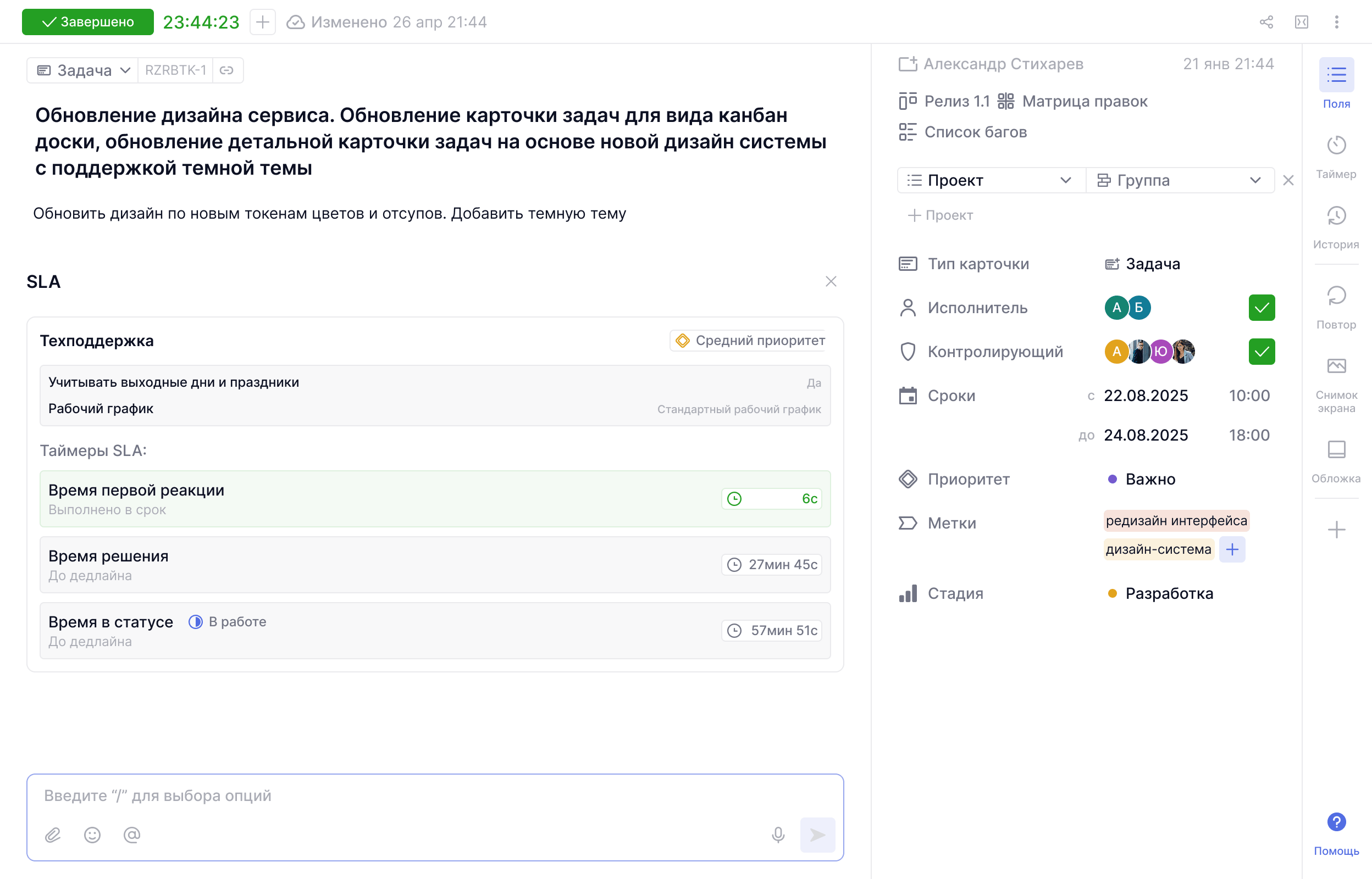
Task: Open the three-dot more options menu
Action: point(1337,23)
